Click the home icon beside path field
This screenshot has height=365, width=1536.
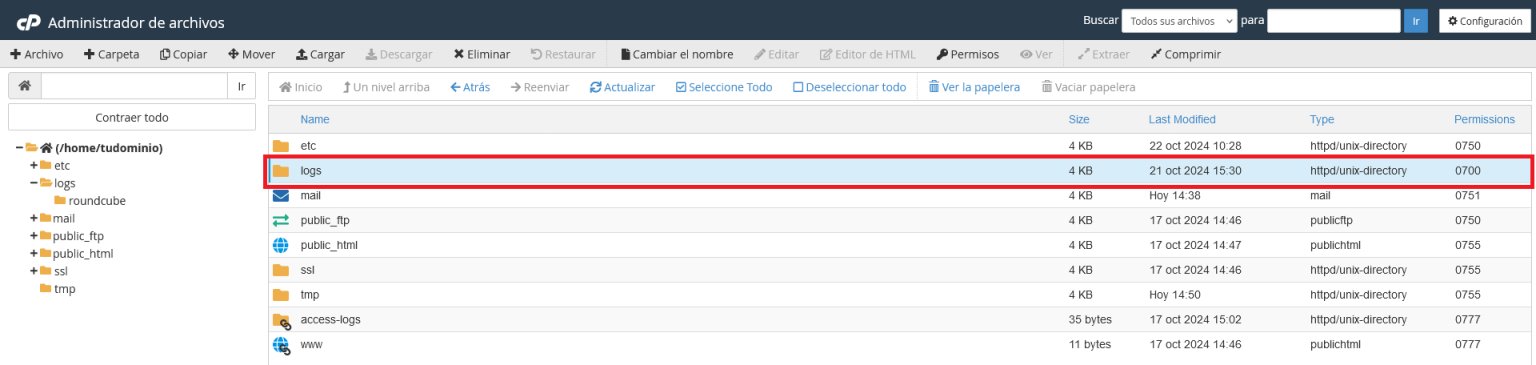pos(25,86)
